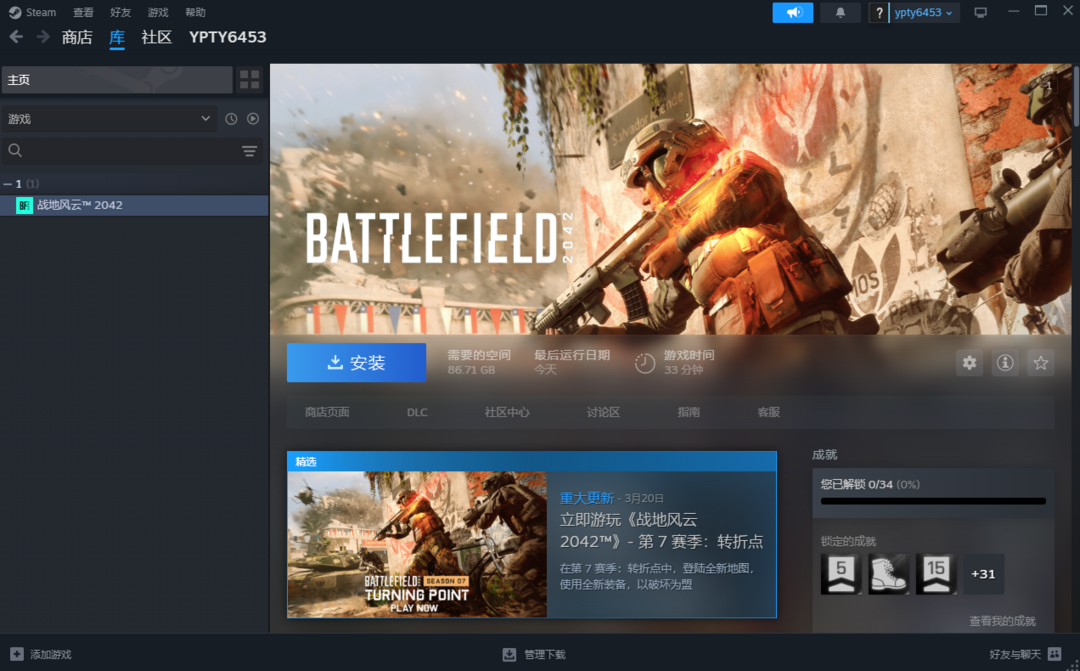This screenshot has height=671, width=1080.
Task: Open the 社区 tab
Action: (156, 37)
